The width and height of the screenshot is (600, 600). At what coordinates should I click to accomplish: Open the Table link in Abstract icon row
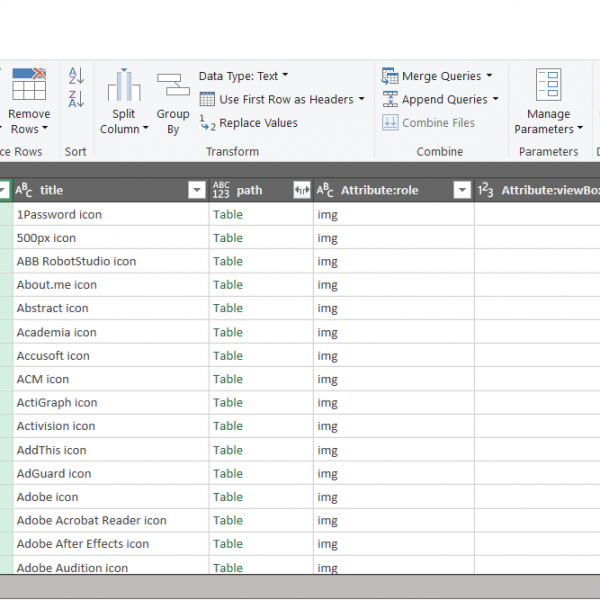228,308
